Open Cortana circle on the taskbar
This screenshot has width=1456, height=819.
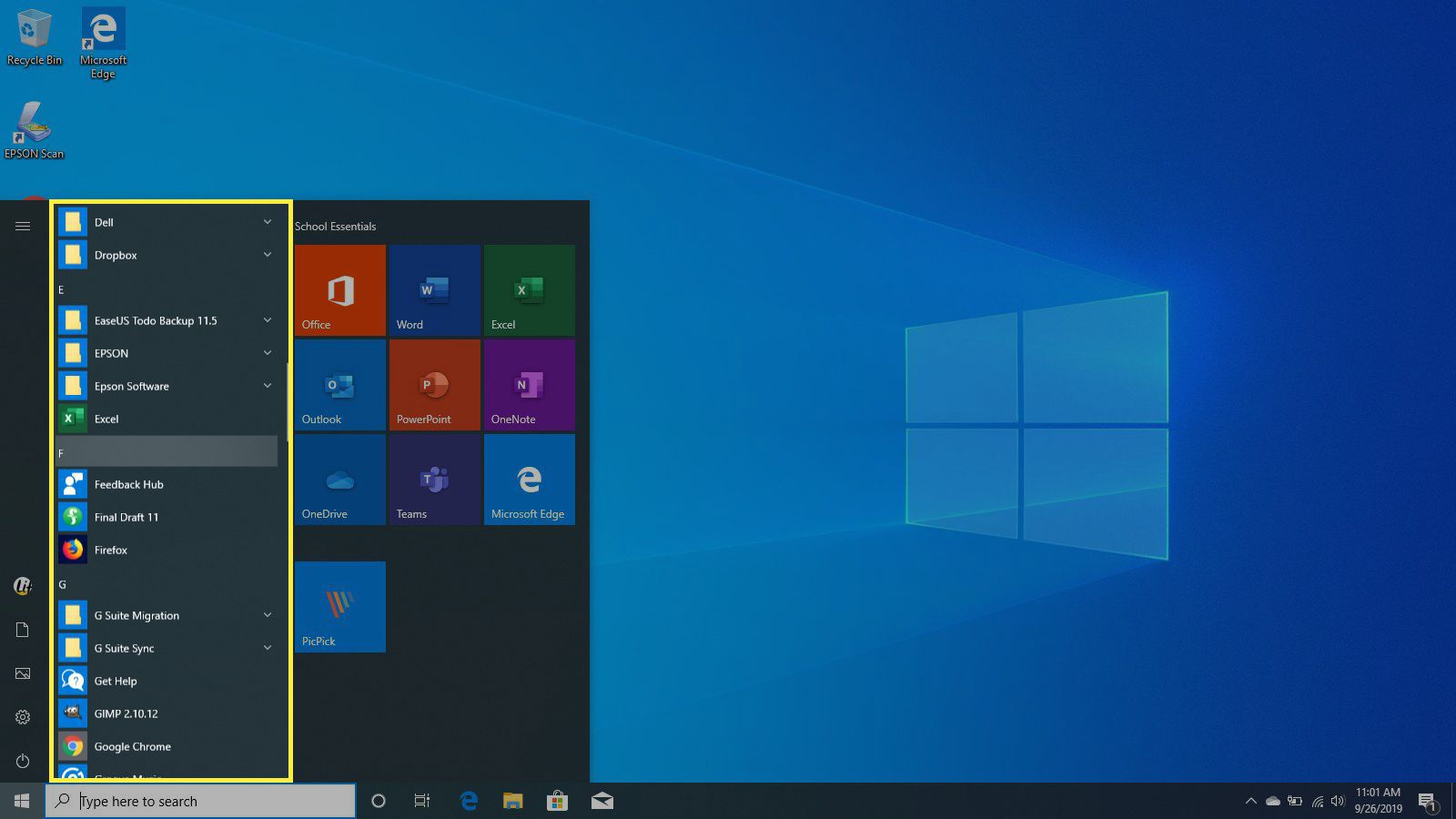379,801
